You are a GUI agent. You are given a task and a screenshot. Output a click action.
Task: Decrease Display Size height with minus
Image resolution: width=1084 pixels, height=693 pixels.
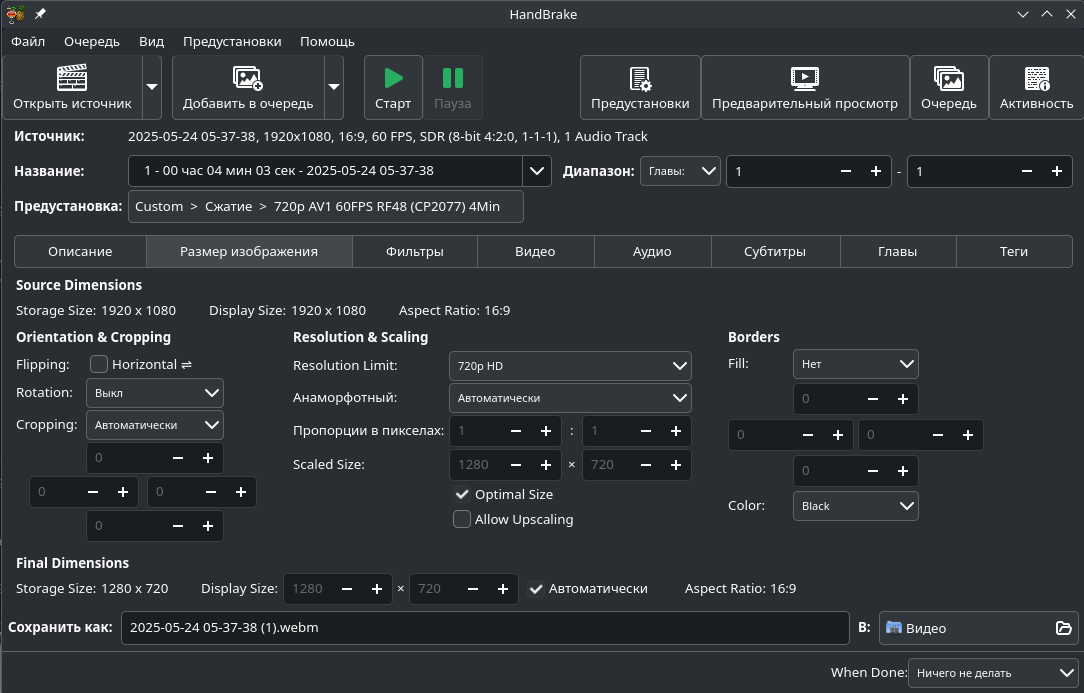coord(473,589)
